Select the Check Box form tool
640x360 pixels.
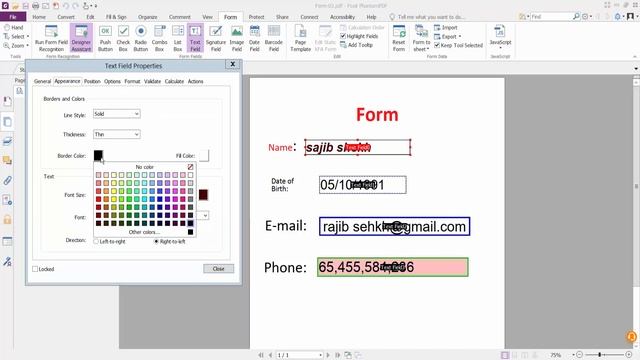click(x=123, y=38)
